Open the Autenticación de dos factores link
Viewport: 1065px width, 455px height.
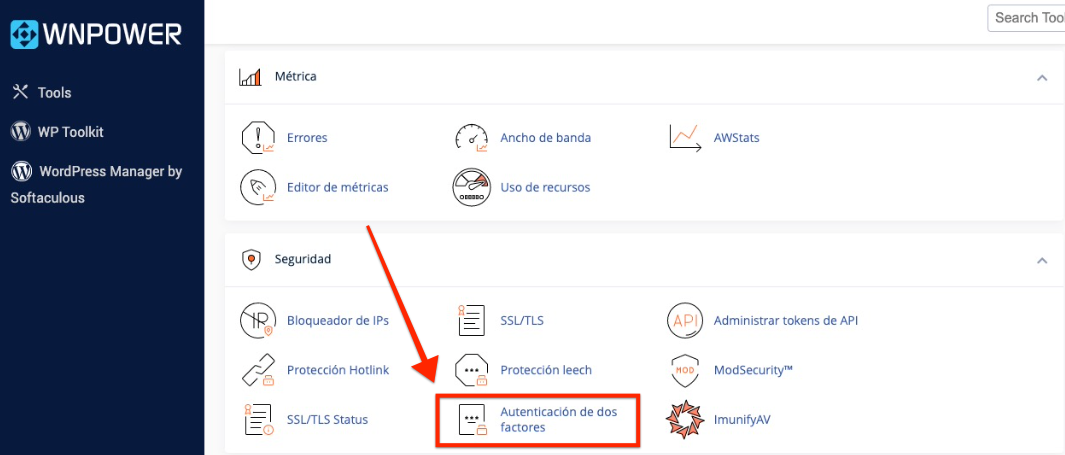tap(558, 420)
